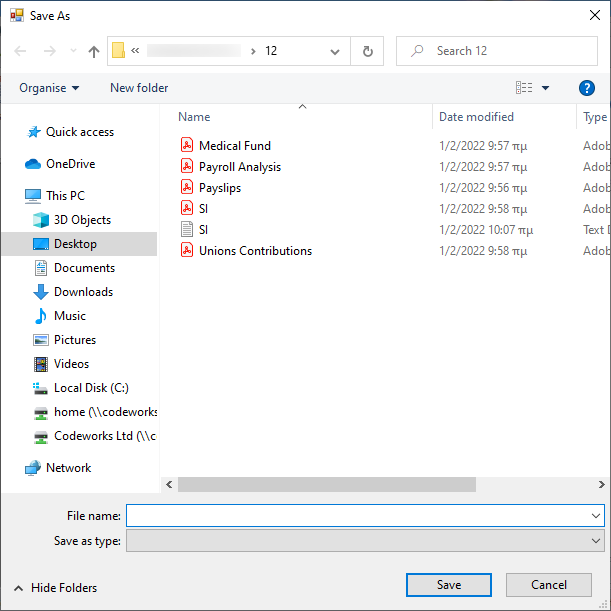Select the home network drive
611x611 pixels.
click(x=95, y=412)
